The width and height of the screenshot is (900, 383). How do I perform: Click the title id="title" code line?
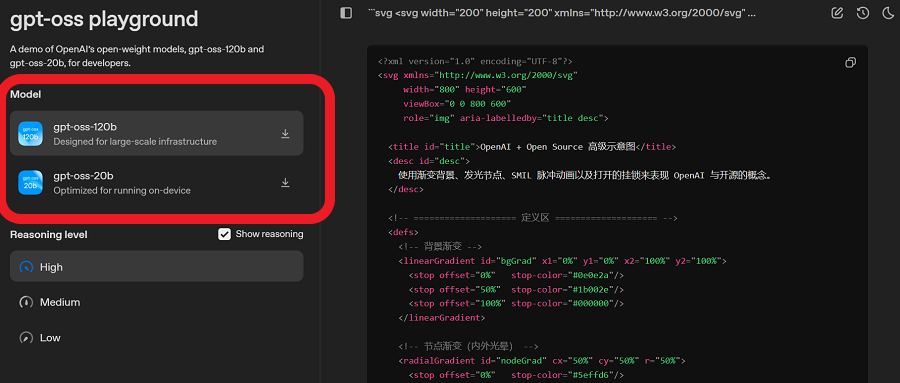[x=532, y=147]
